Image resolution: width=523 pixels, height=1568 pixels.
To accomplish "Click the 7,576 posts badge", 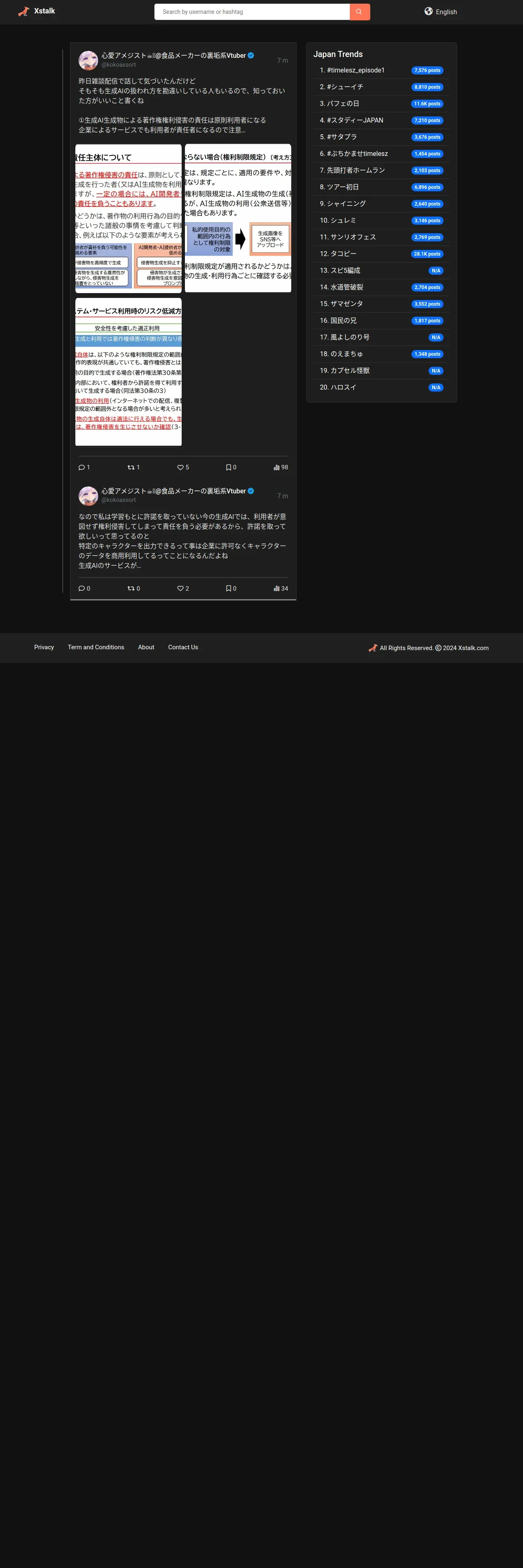I will pos(427,70).
